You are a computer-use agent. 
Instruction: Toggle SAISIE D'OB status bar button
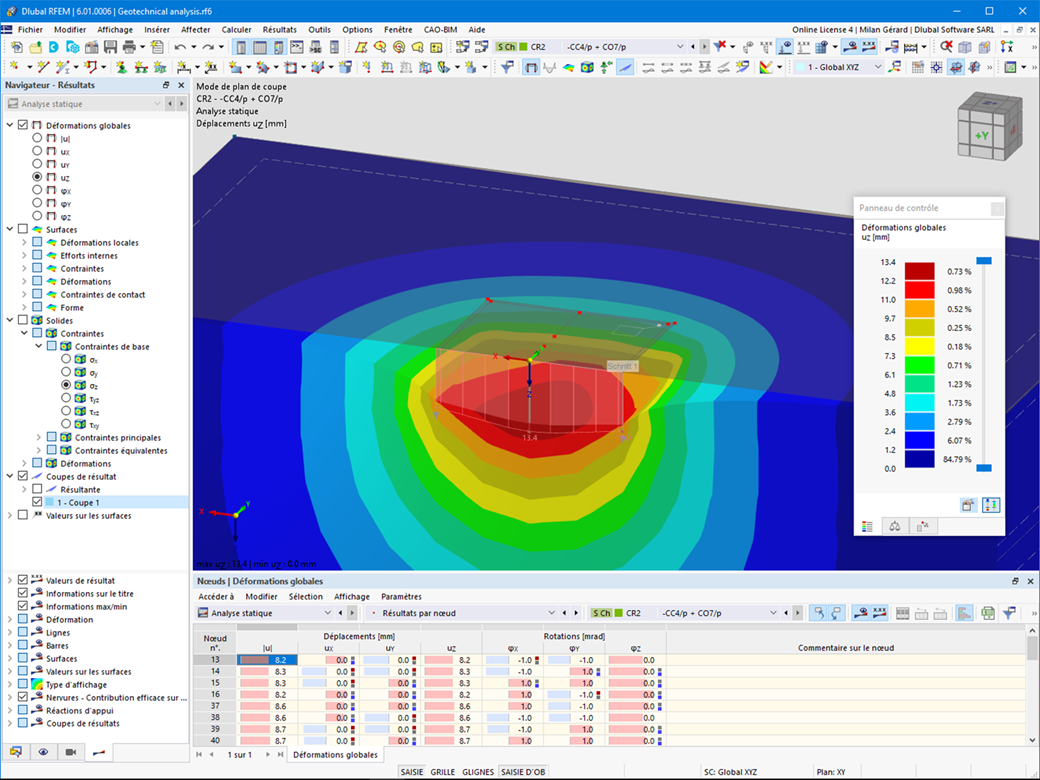[523, 772]
